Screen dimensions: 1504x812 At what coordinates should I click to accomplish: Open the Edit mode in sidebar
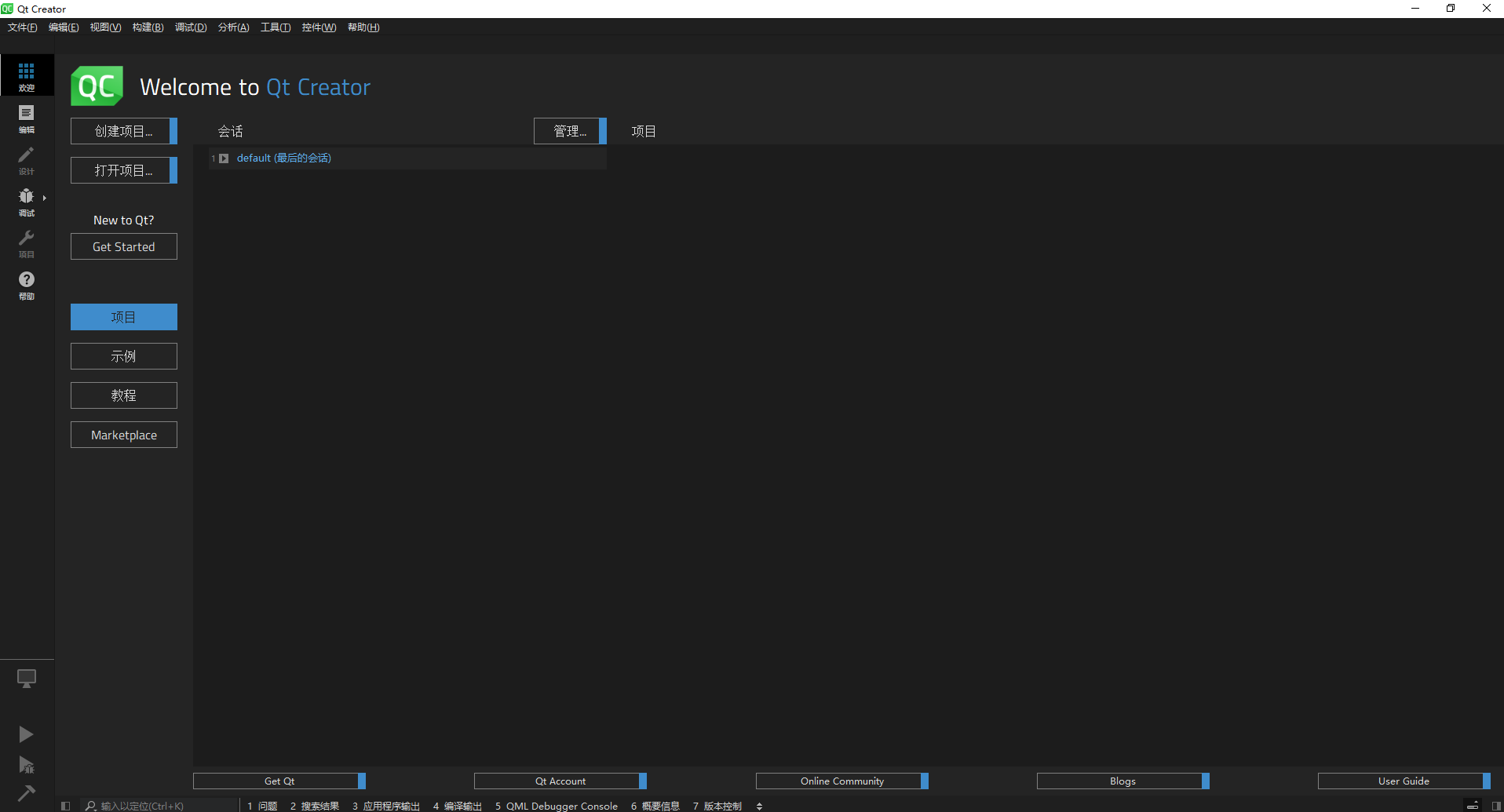coord(27,118)
